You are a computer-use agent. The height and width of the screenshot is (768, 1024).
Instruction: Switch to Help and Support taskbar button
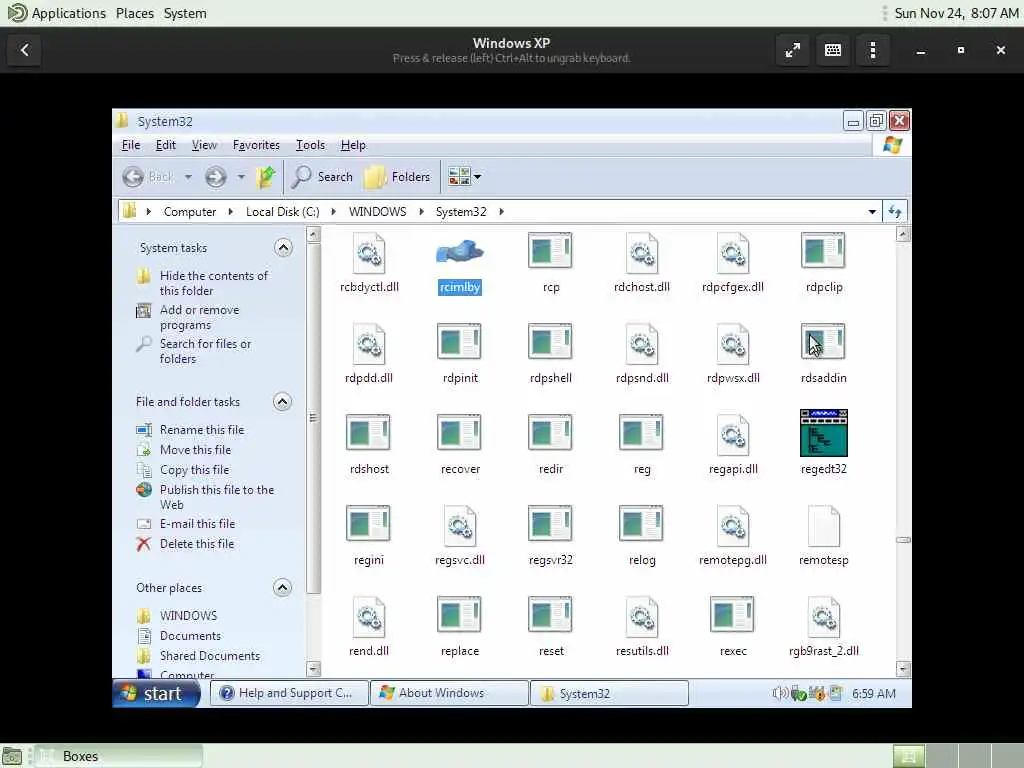coord(289,694)
